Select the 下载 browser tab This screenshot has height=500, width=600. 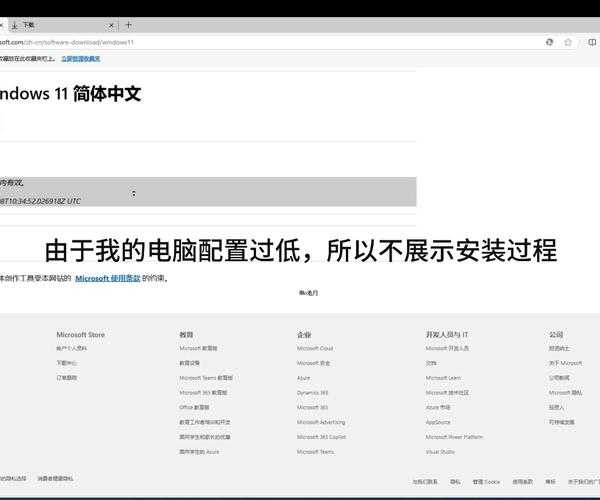click(x=61, y=25)
